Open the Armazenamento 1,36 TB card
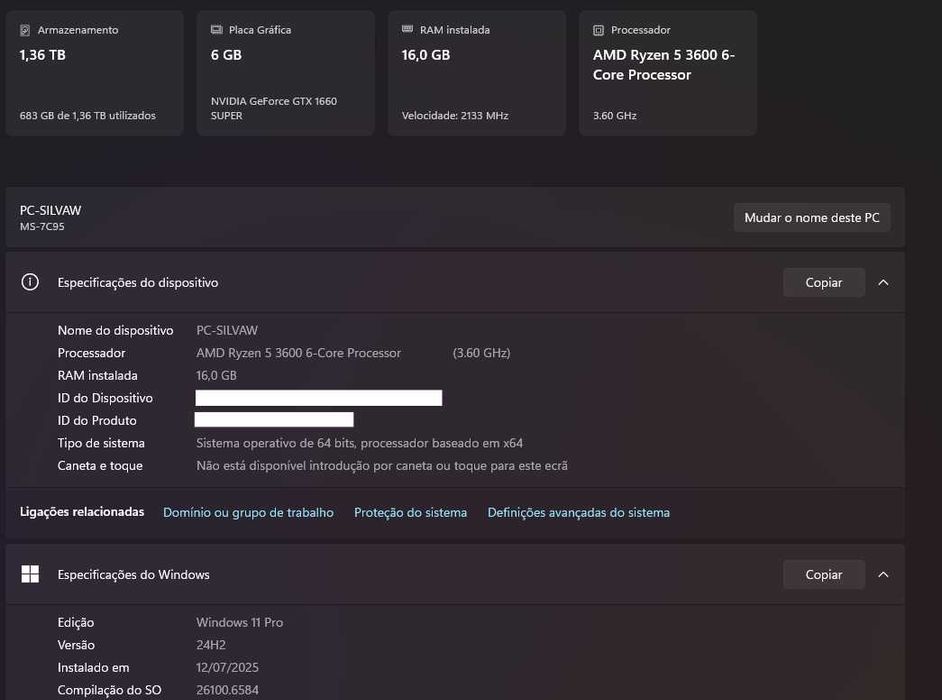The image size is (942, 700). pyautogui.click(x=94, y=73)
